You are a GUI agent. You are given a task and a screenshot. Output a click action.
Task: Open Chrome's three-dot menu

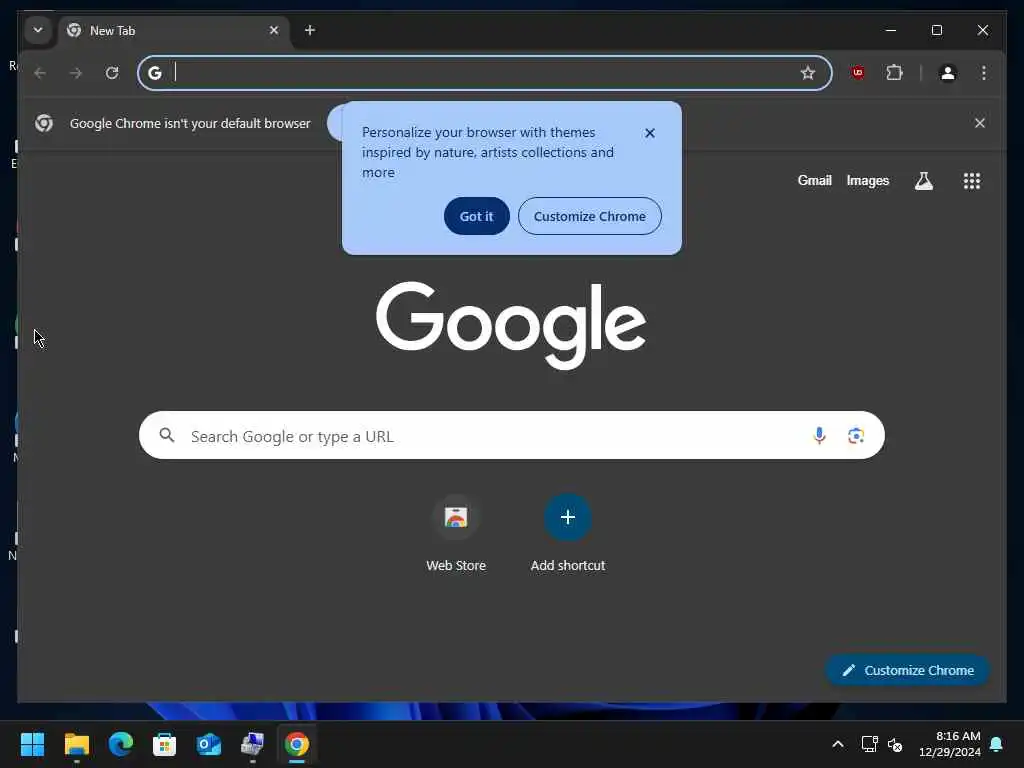[984, 73]
